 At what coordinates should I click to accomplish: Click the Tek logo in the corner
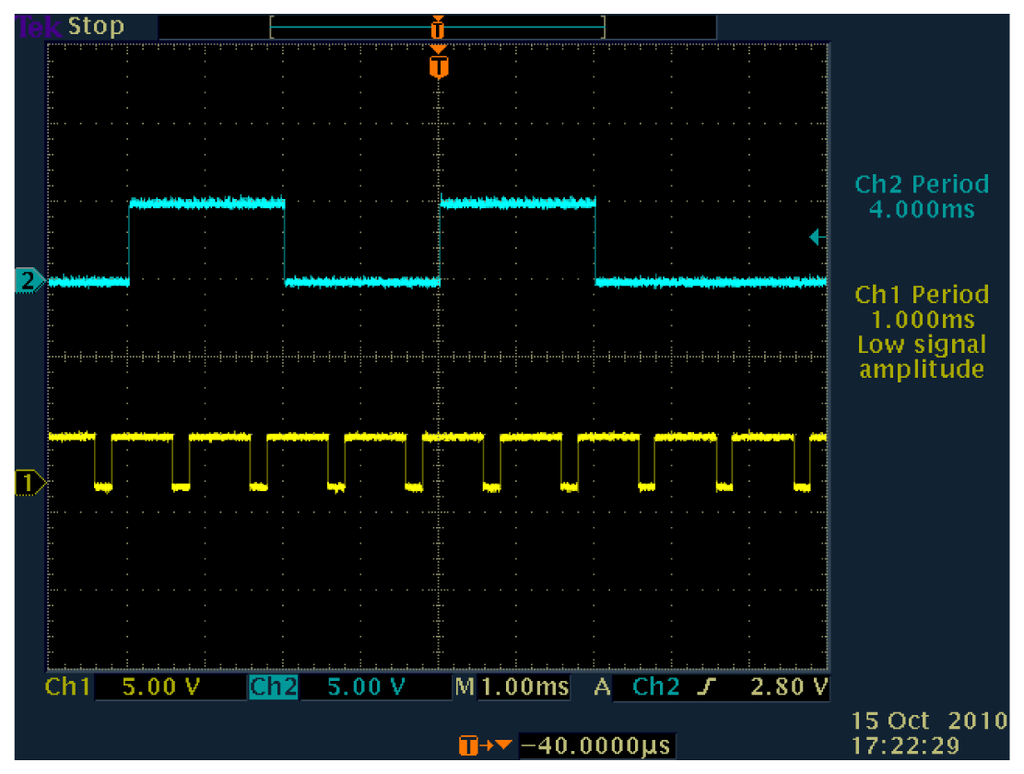pos(39,26)
